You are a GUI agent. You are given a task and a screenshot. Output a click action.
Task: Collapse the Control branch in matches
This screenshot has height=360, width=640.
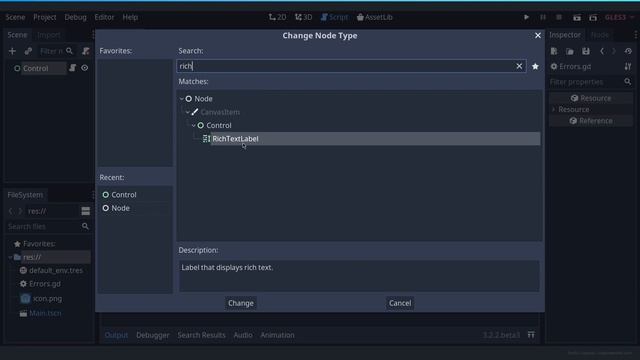pos(193,125)
